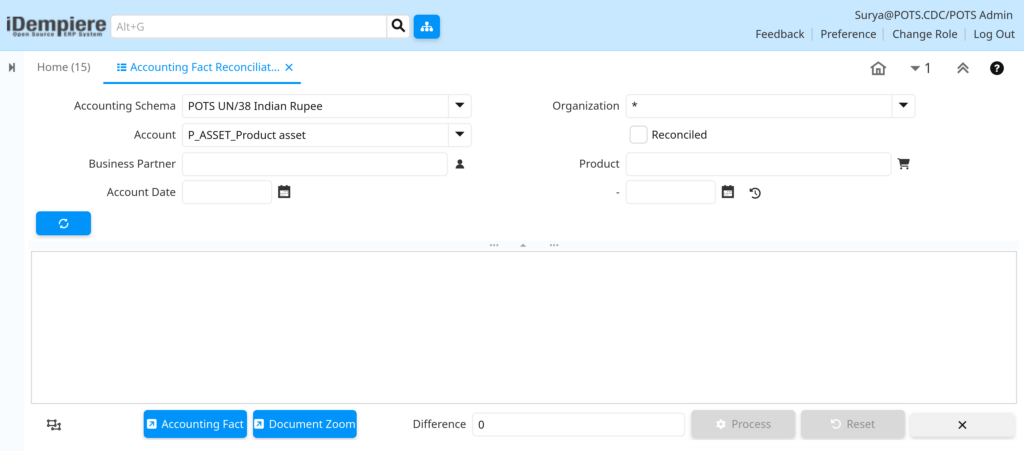The image size is (1024, 451).
Task: Click the Accounting Fact zoom button
Action: (x=195, y=424)
